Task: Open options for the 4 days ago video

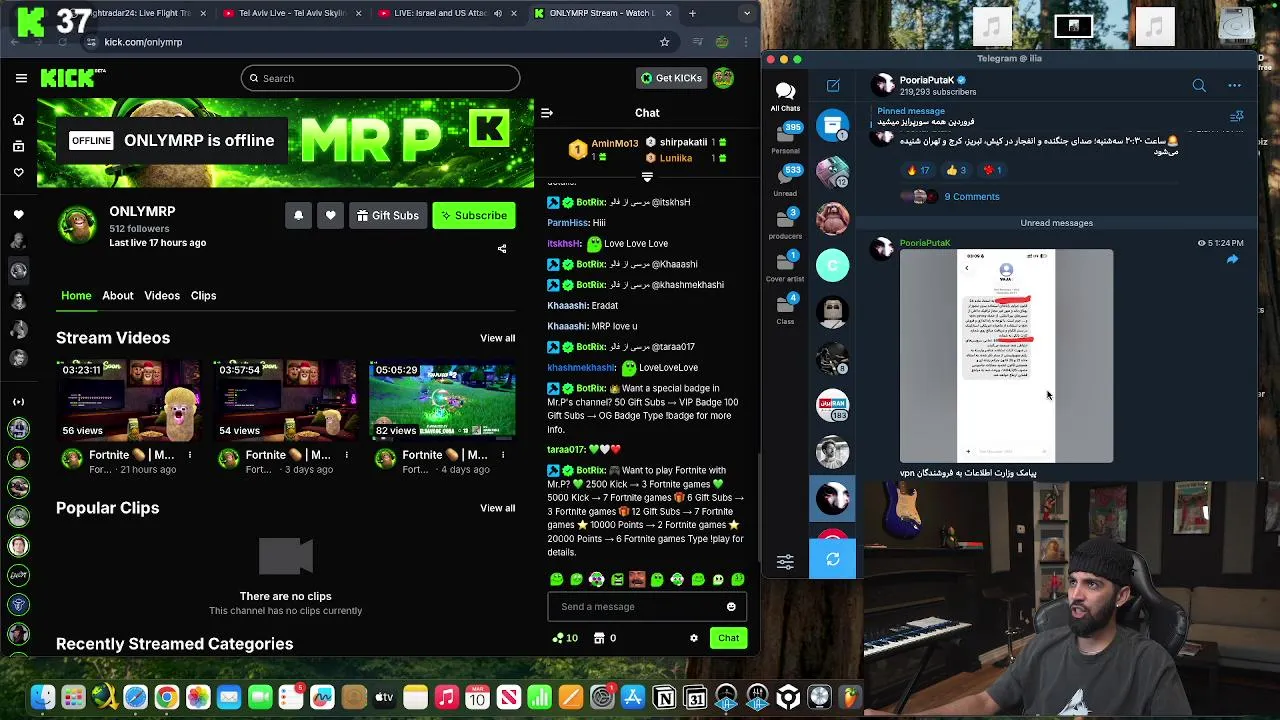Action: 502,455
